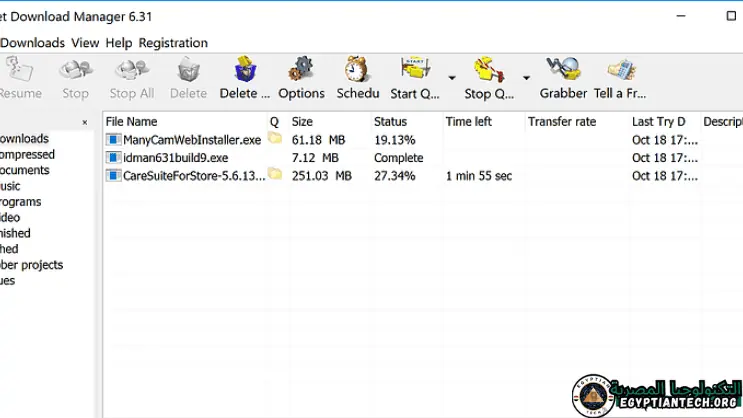Image resolution: width=743 pixels, height=418 pixels.
Task: Click the idman631build9.exe file icon
Action: click(x=113, y=157)
